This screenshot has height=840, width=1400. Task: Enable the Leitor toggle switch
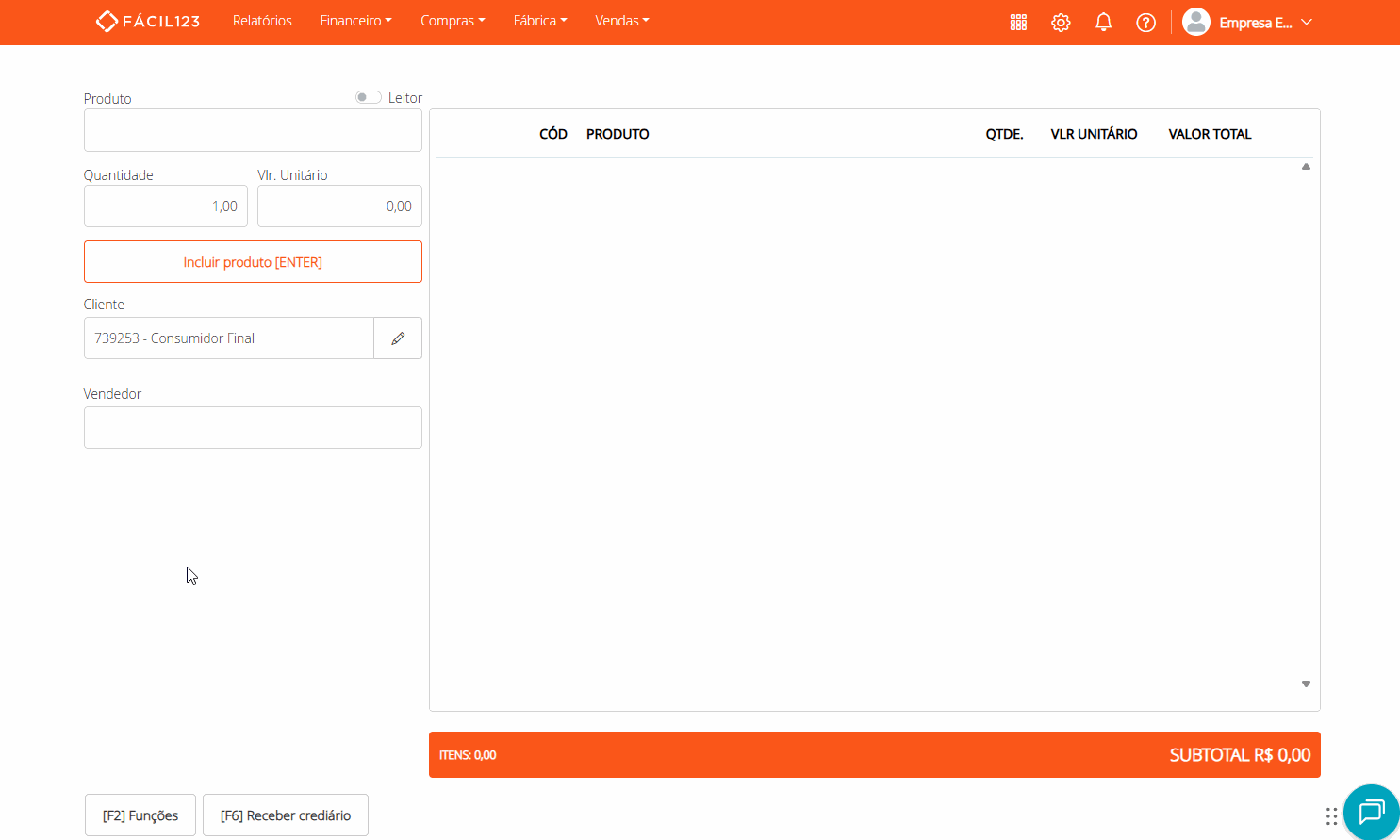pos(368,98)
